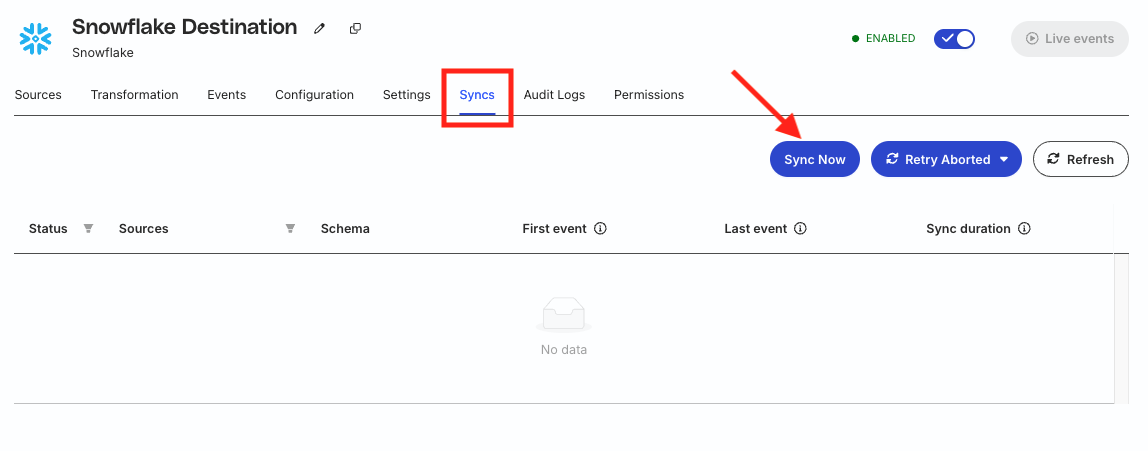The image size is (1148, 451).
Task: Open the Configuration tab
Action: point(314,95)
